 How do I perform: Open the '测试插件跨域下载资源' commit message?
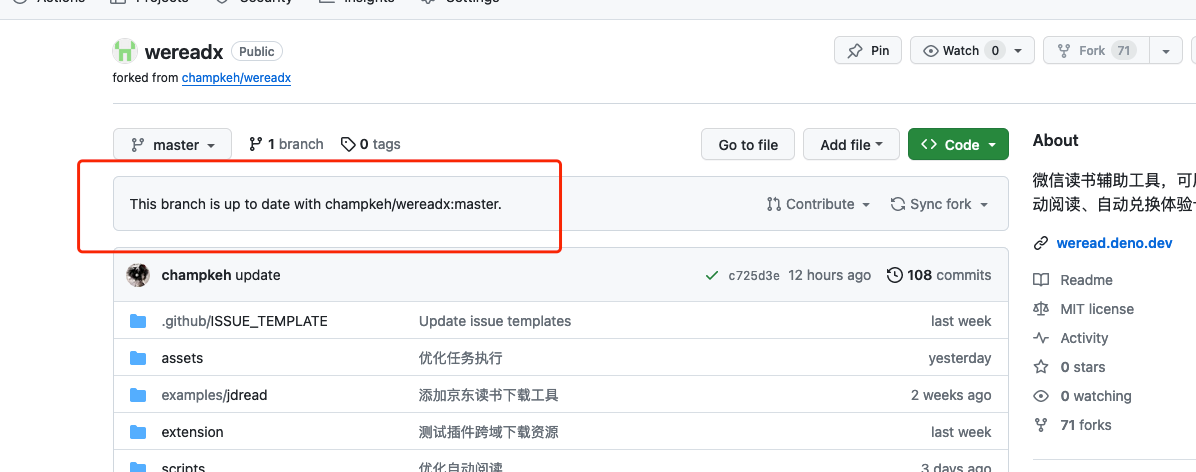[x=489, y=432]
